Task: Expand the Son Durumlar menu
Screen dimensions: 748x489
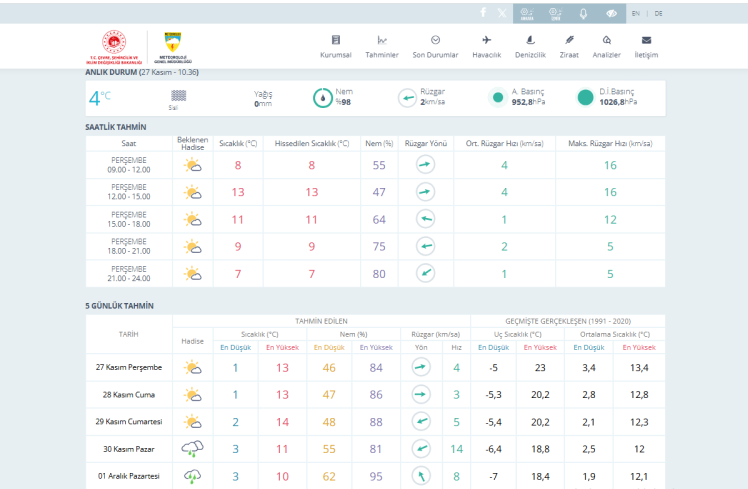Action: (x=435, y=46)
